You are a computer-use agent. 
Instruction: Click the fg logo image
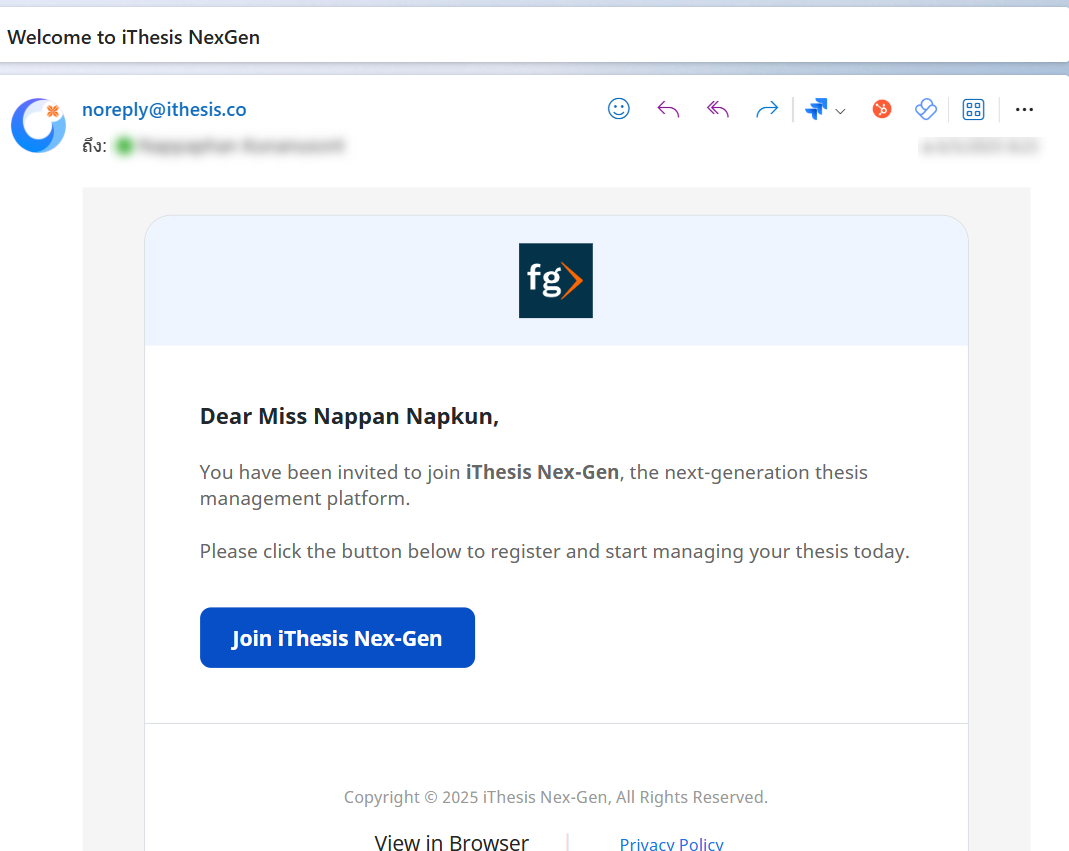click(556, 280)
